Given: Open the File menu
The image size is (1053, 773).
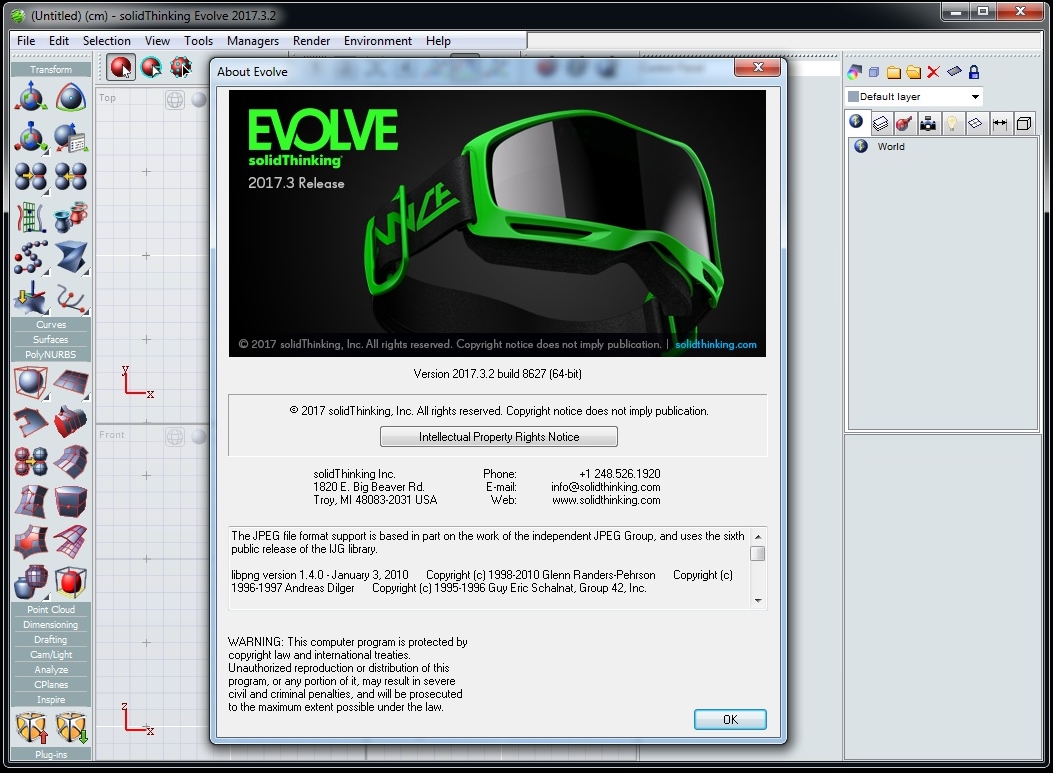Looking at the screenshot, I should tap(26, 41).
